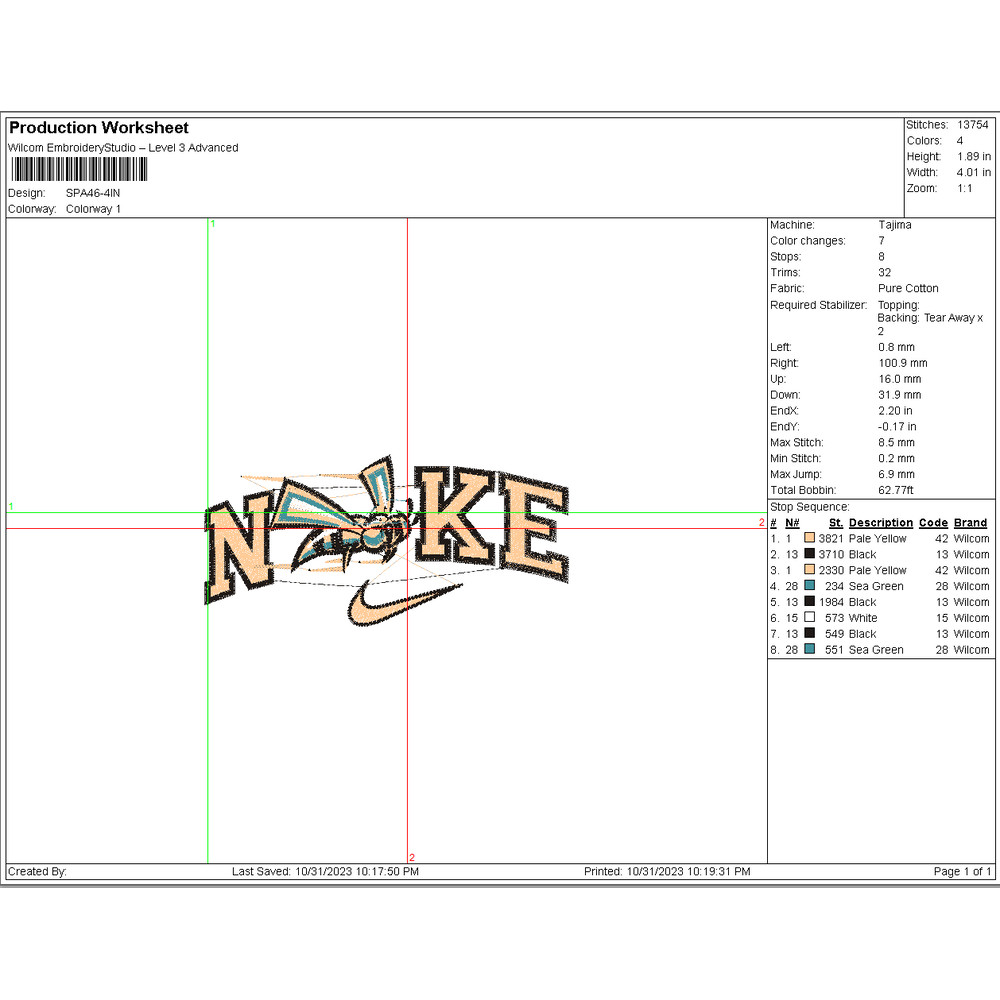The image size is (1000, 1000).
Task: Click the Brand column header
Action: (x=970, y=523)
